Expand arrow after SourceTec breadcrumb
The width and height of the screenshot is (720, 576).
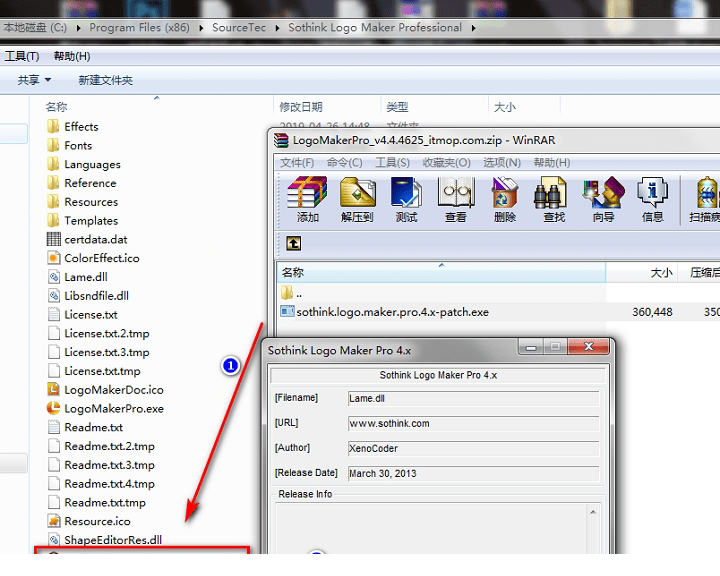coord(277,28)
